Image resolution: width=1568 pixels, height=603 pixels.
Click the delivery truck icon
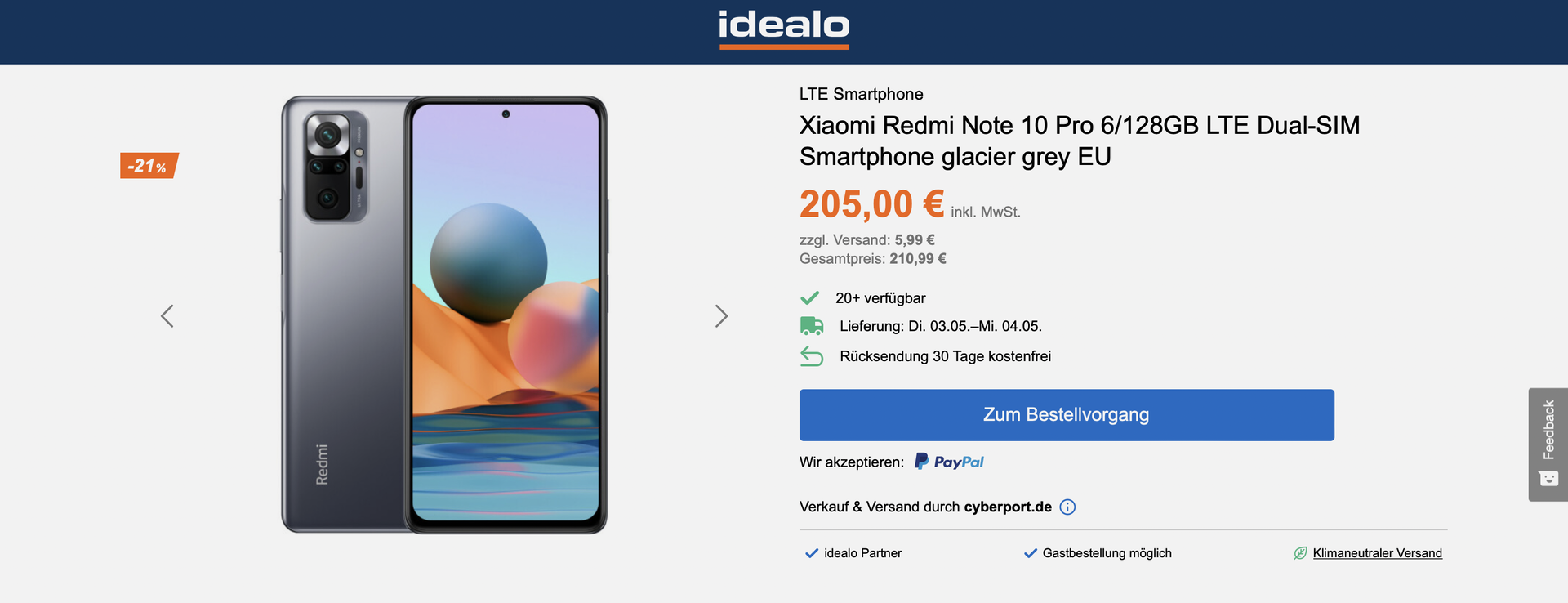point(812,326)
